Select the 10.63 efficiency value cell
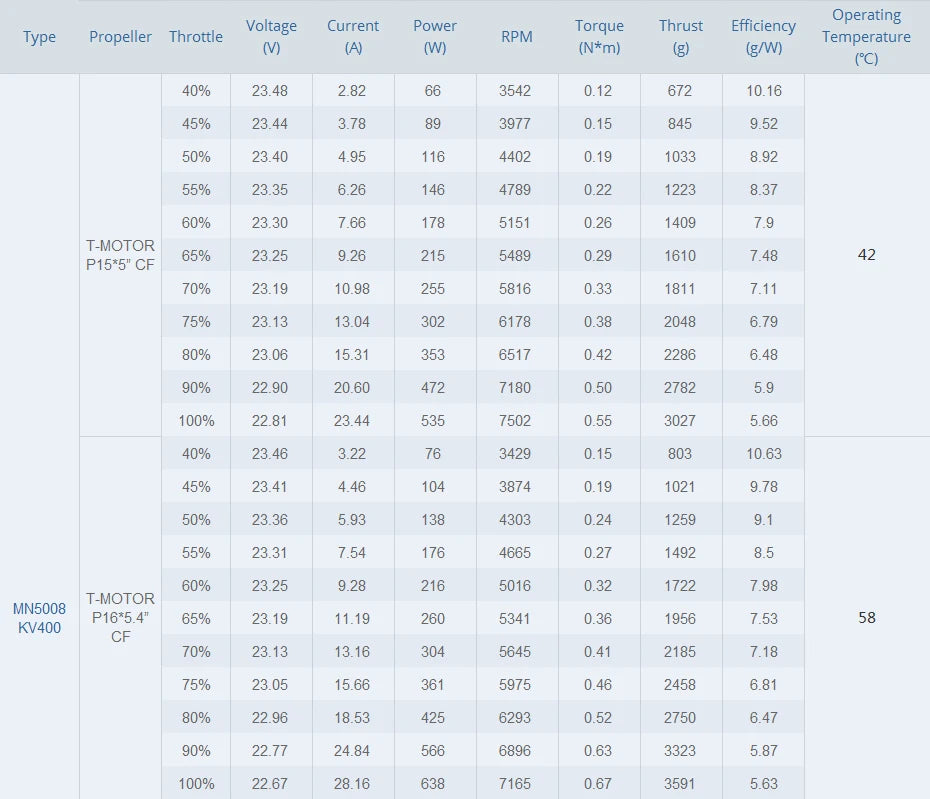This screenshot has height=799, width=930. [763, 453]
